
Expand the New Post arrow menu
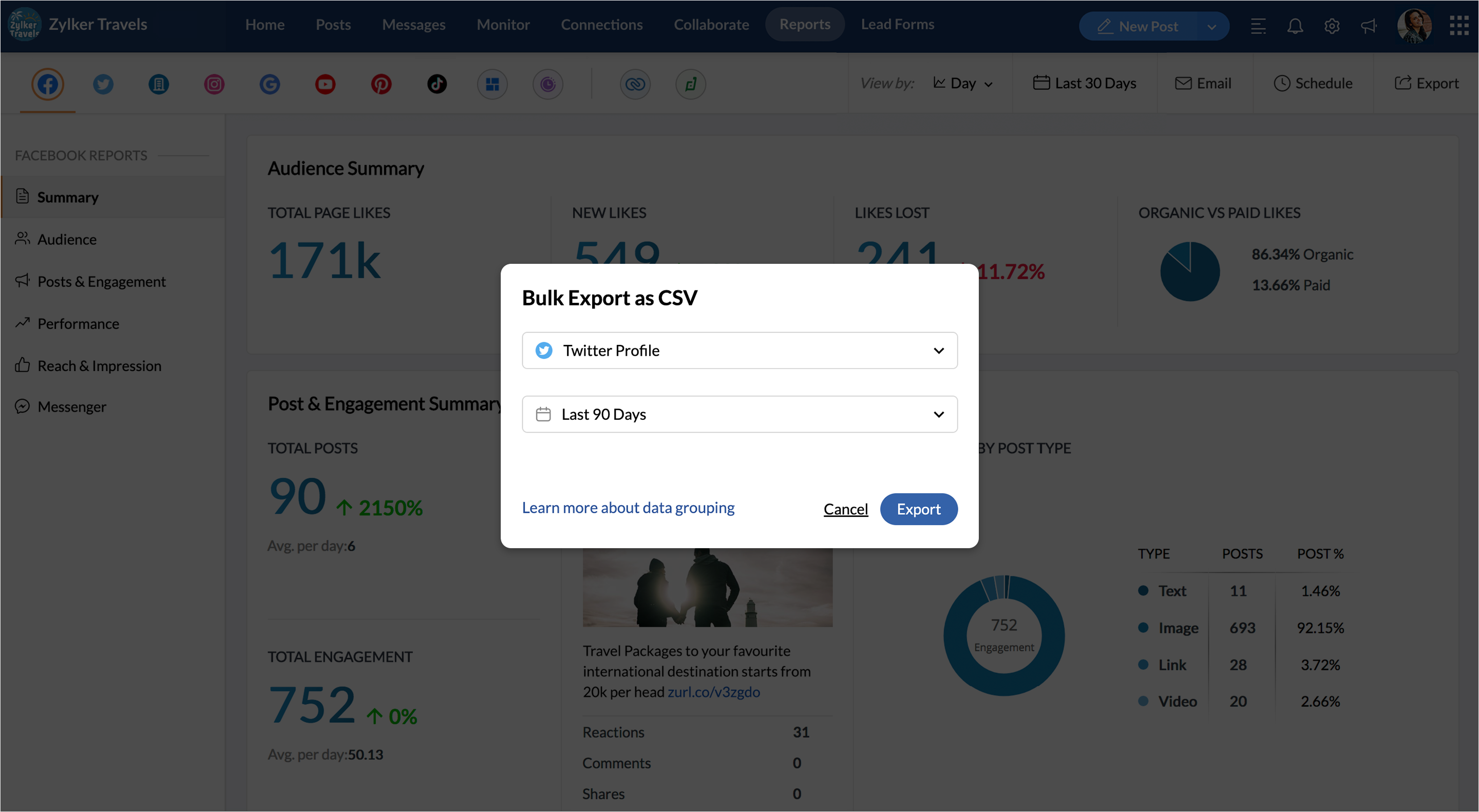[x=1211, y=26]
